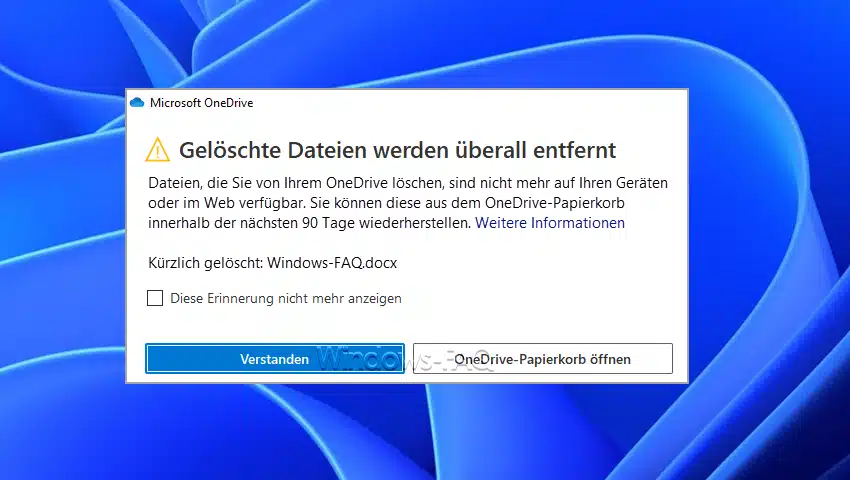The height and width of the screenshot is (480, 850).
Task: Open 'OneDrive-Papierkorb öffnen' button
Action: point(543,359)
